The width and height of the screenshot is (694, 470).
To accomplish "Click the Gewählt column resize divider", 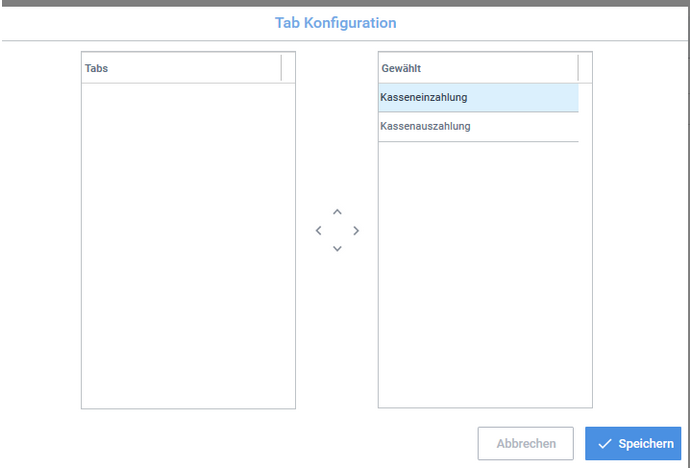I will click(x=578, y=68).
